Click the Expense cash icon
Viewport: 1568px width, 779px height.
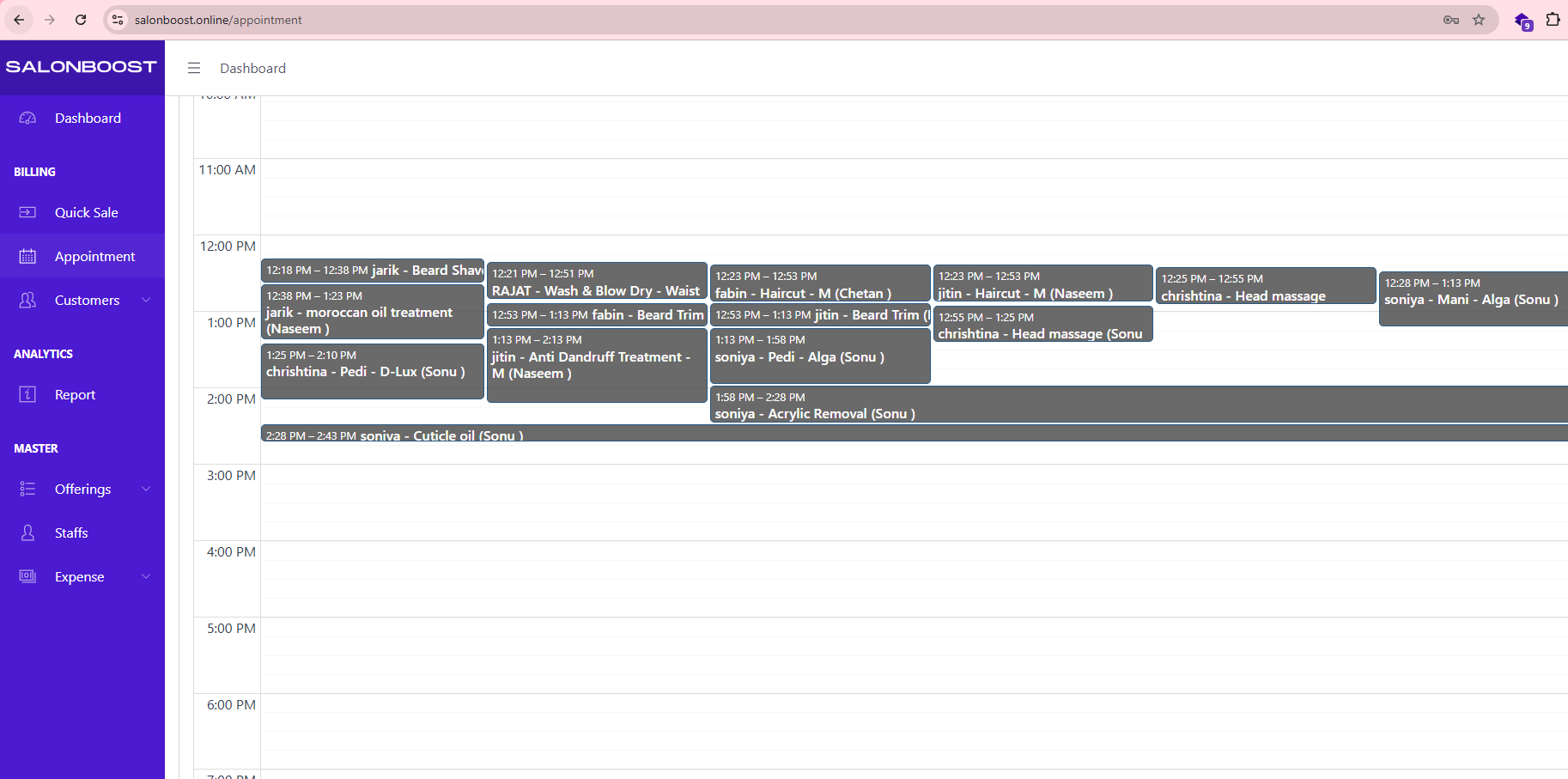point(27,576)
